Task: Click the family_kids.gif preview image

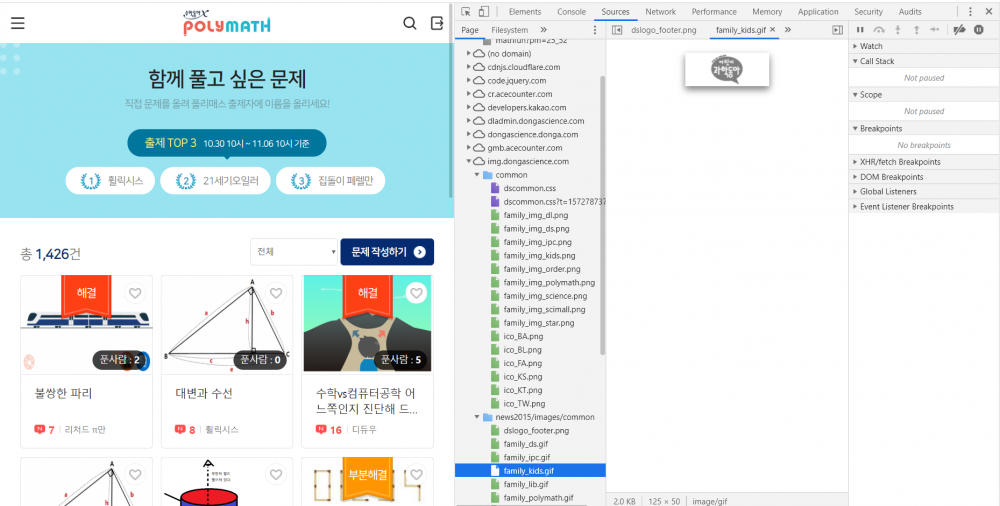Action: [x=727, y=69]
